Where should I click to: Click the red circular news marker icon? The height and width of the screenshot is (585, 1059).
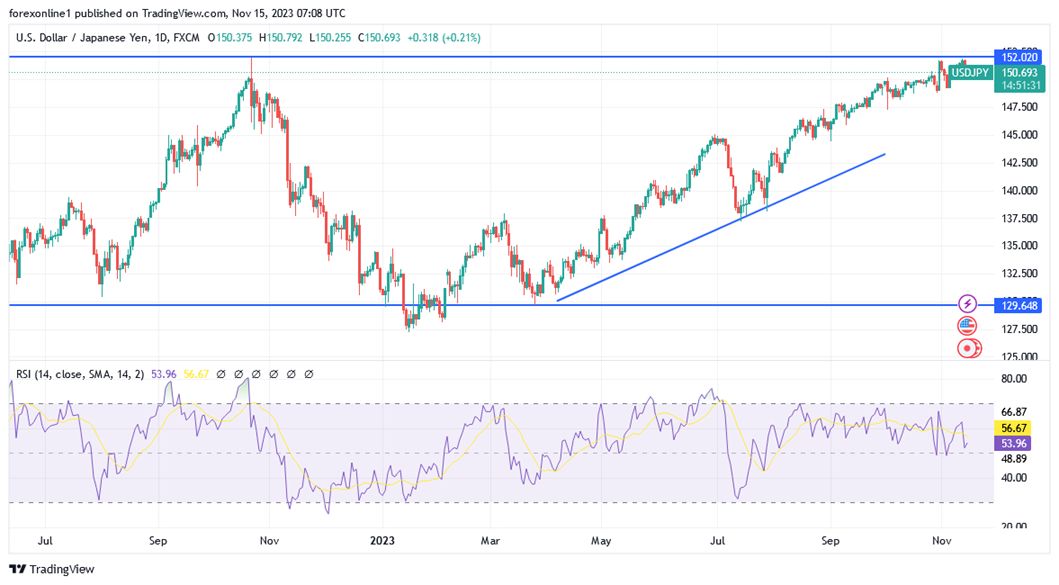(x=968, y=348)
